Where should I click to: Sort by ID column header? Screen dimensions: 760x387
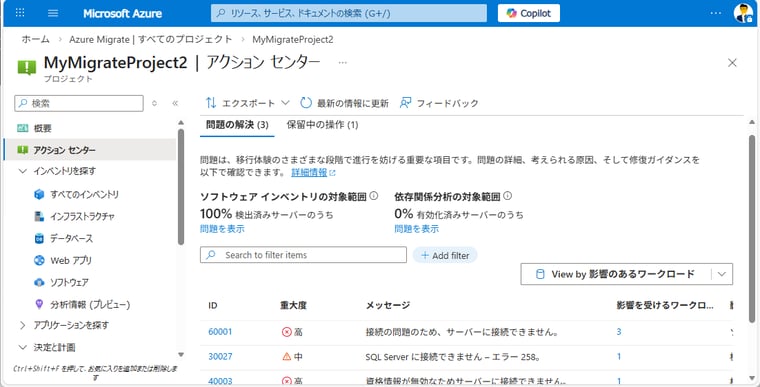[x=212, y=305]
